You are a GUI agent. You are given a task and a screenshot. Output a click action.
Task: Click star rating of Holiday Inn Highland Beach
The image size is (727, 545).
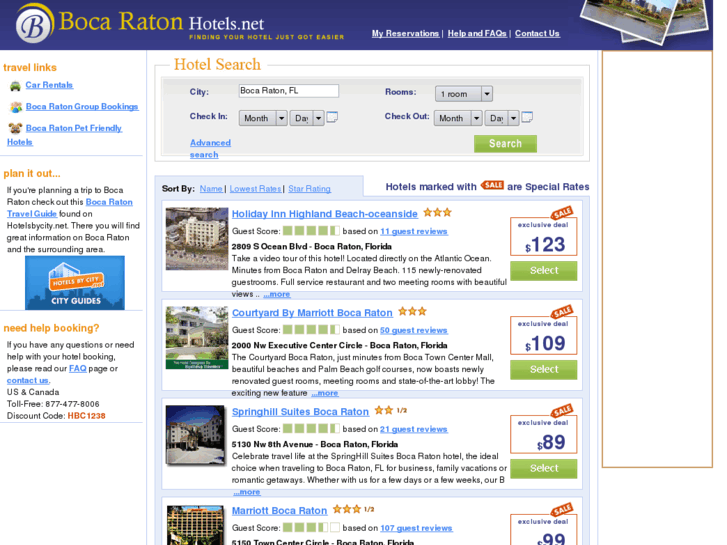pyautogui.click(x=437, y=212)
